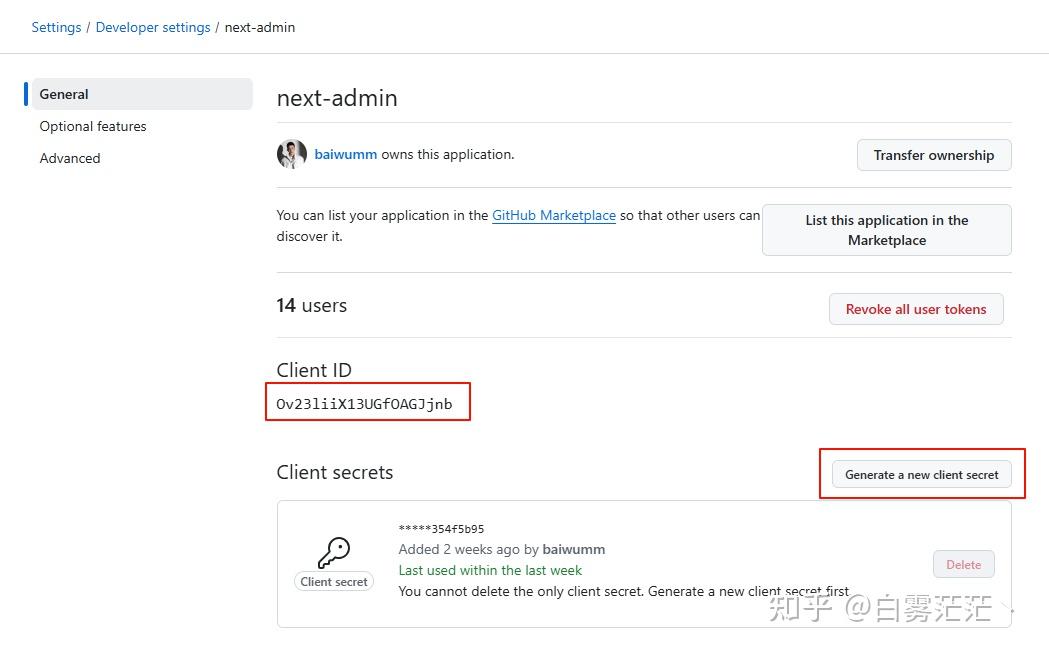This screenshot has width=1049, height=651.
Task: Select the next-admin breadcrumb item
Action: (260, 27)
